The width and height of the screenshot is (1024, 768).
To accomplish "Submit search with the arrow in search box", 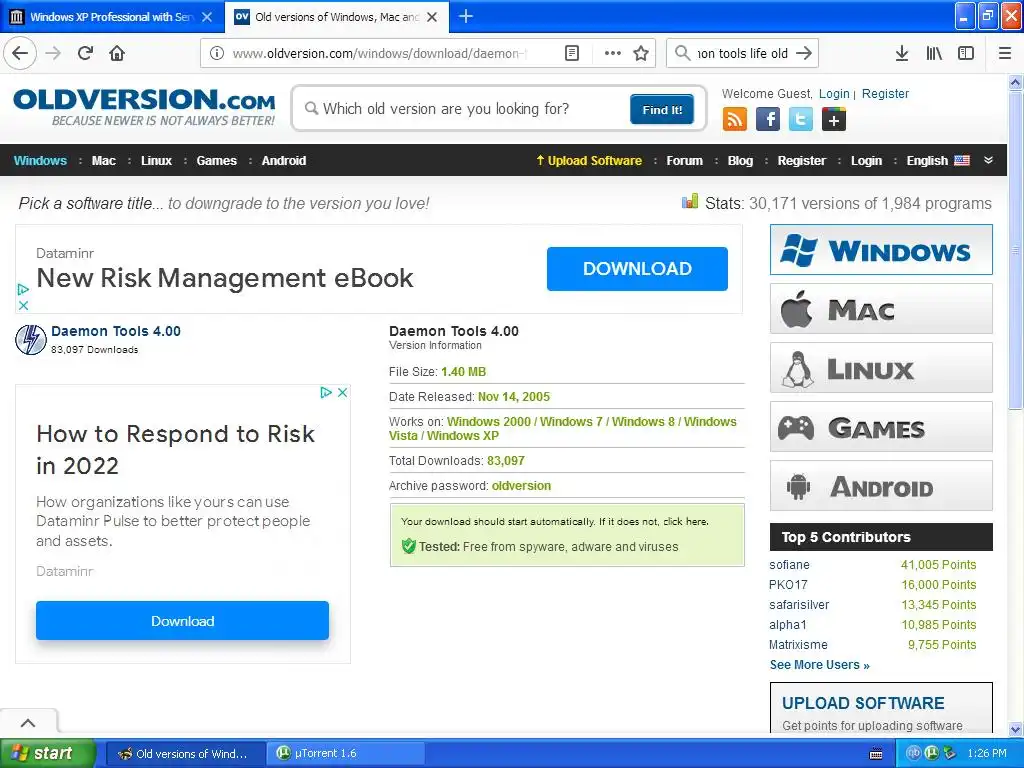I will coord(804,53).
